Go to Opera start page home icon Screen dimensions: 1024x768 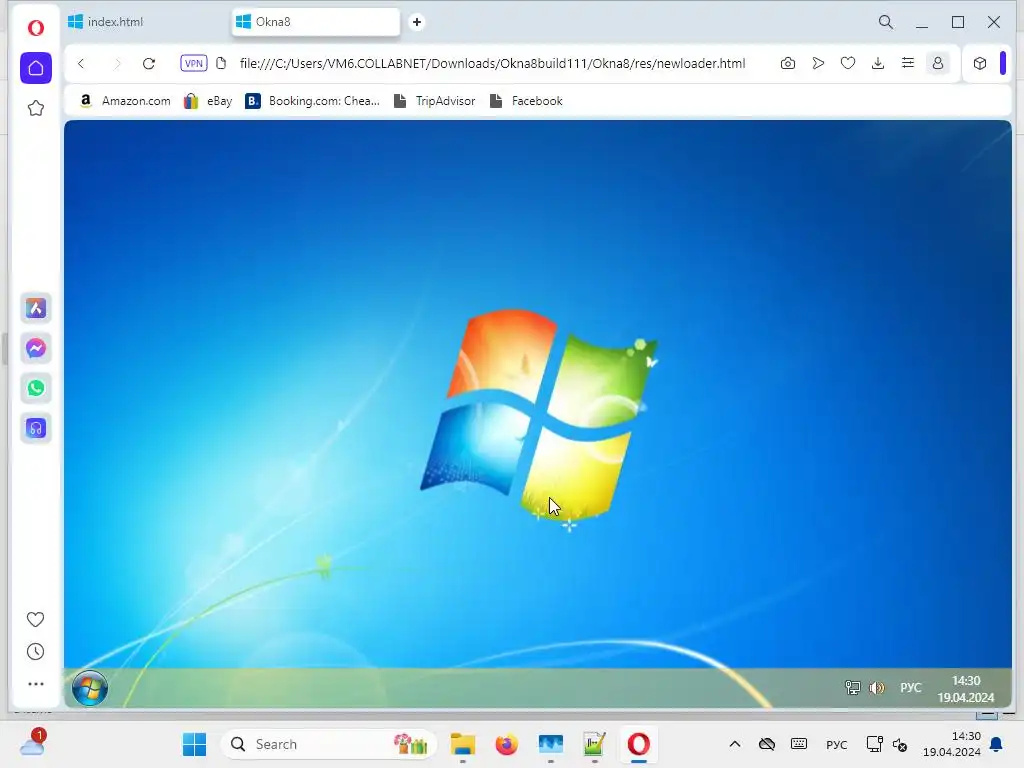36,68
